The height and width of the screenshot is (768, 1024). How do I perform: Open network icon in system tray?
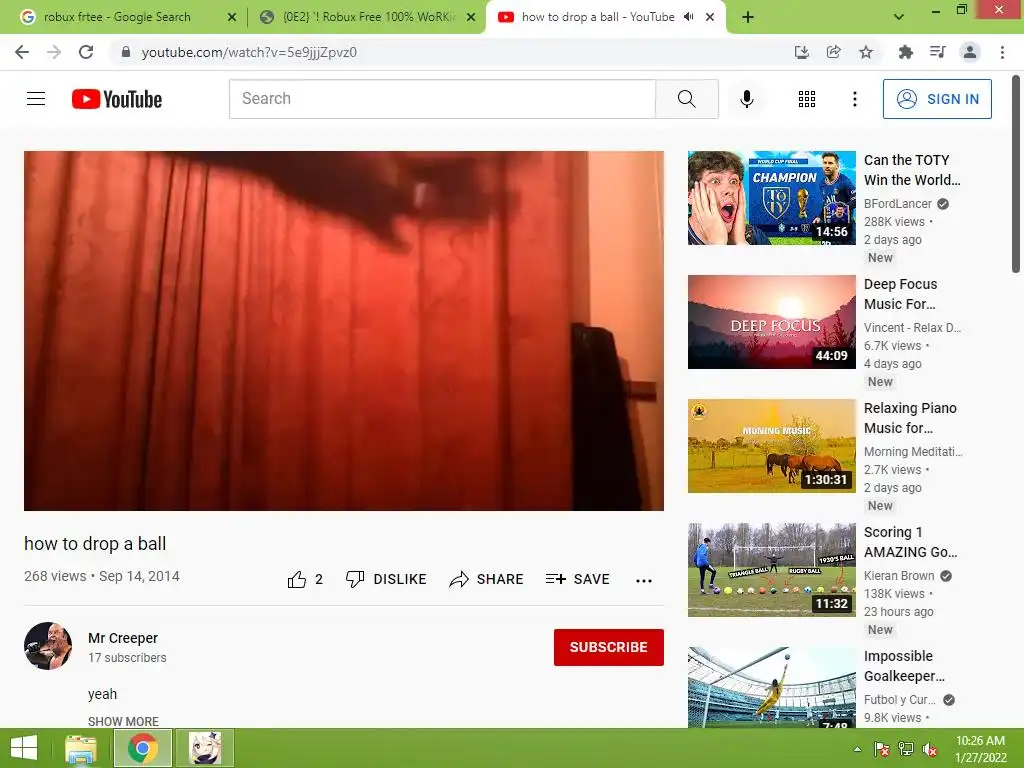tap(906, 749)
